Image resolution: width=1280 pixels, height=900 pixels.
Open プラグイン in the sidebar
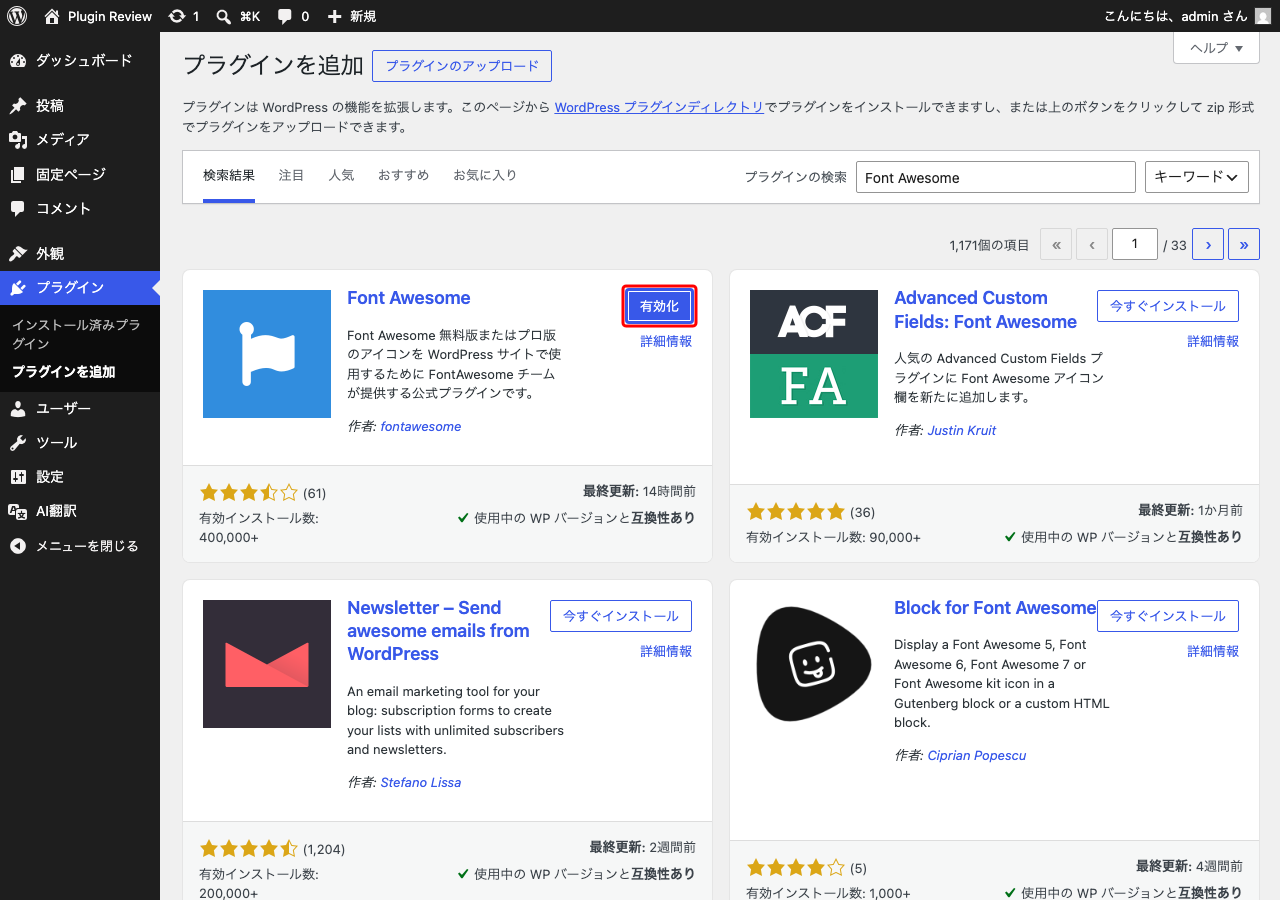[80, 287]
